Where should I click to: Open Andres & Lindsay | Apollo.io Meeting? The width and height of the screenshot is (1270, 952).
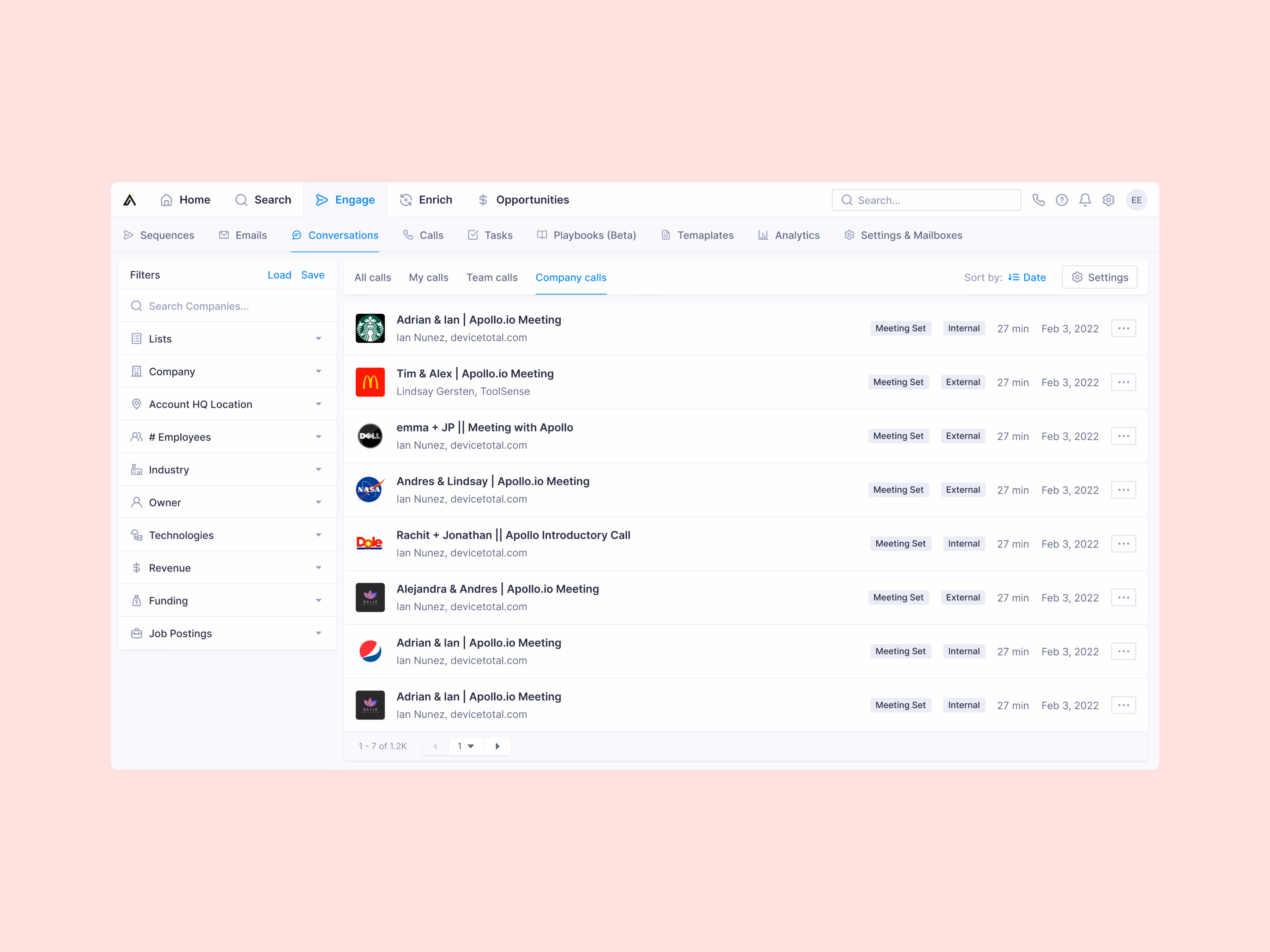click(x=493, y=481)
